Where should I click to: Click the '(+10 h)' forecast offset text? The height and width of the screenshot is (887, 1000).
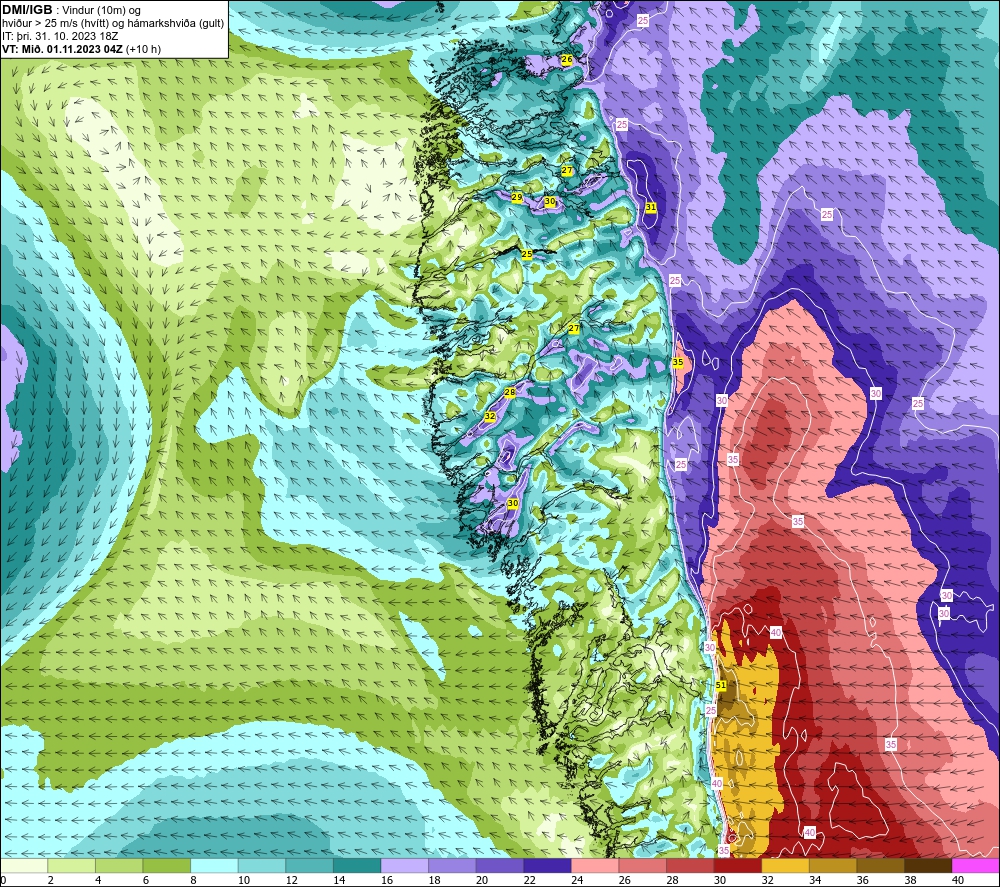pos(143,49)
